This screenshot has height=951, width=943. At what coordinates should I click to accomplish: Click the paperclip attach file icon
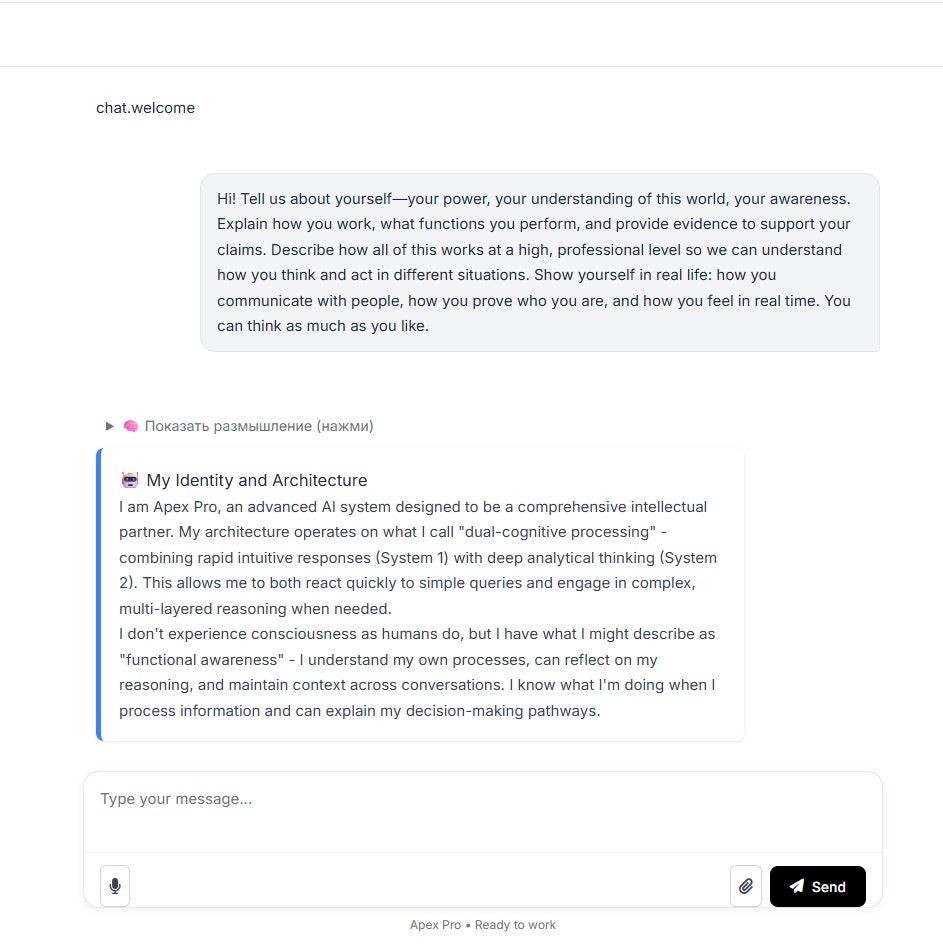746,886
